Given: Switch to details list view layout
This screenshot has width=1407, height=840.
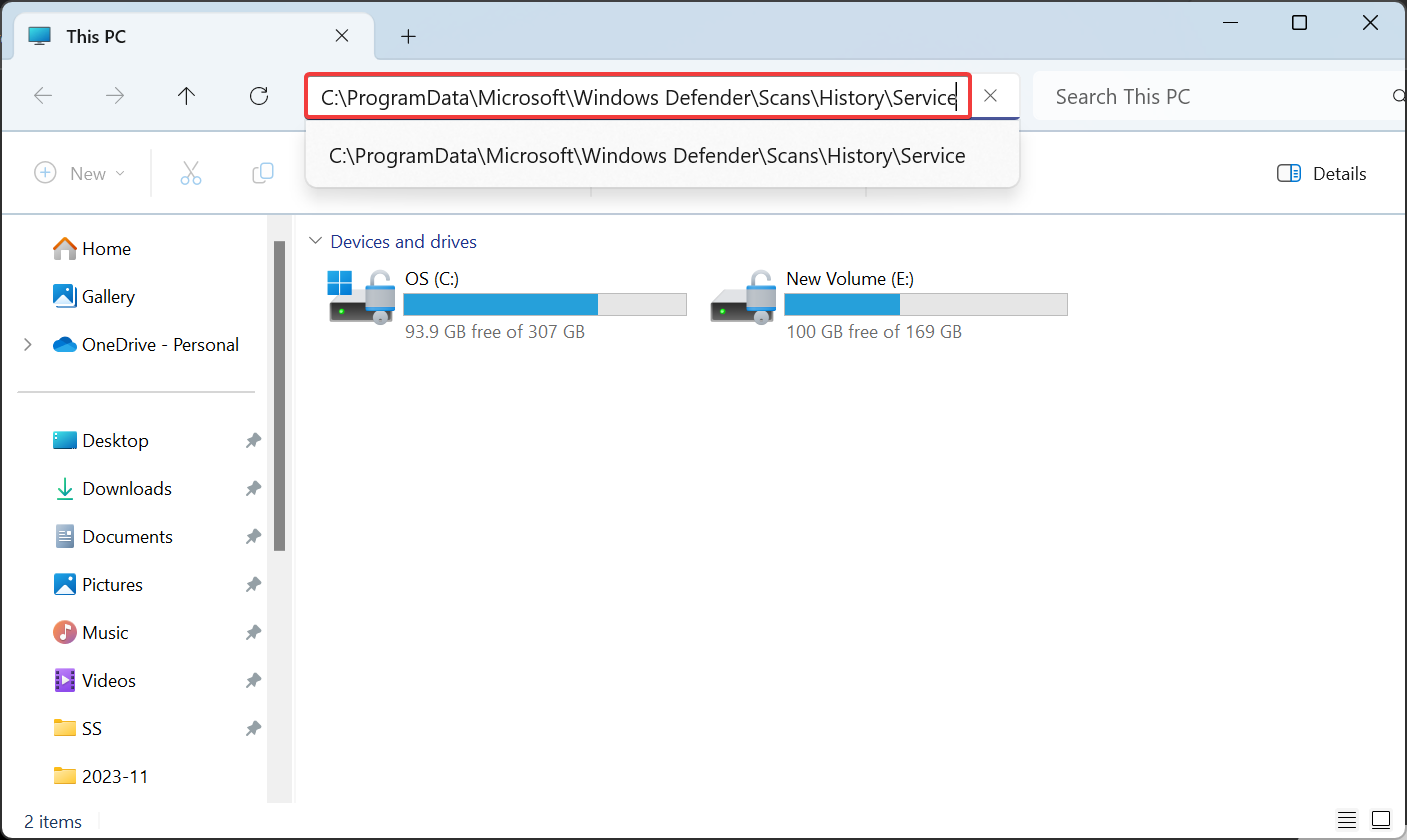Looking at the screenshot, I should pos(1347,821).
